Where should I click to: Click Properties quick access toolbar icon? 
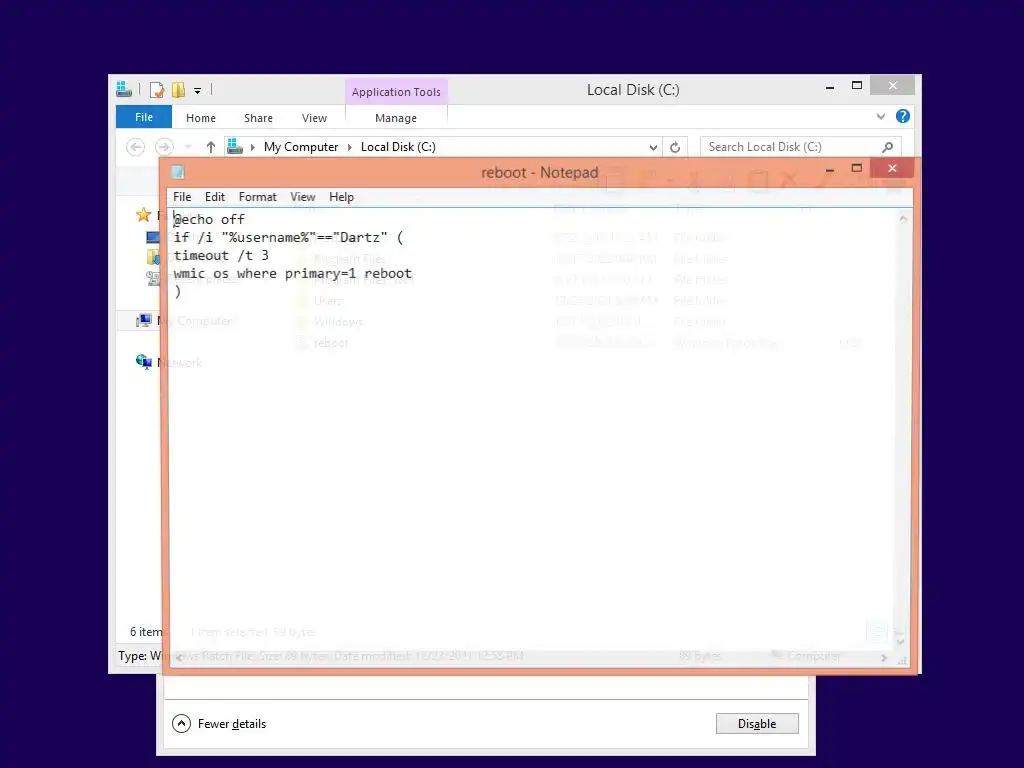point(157,89)
